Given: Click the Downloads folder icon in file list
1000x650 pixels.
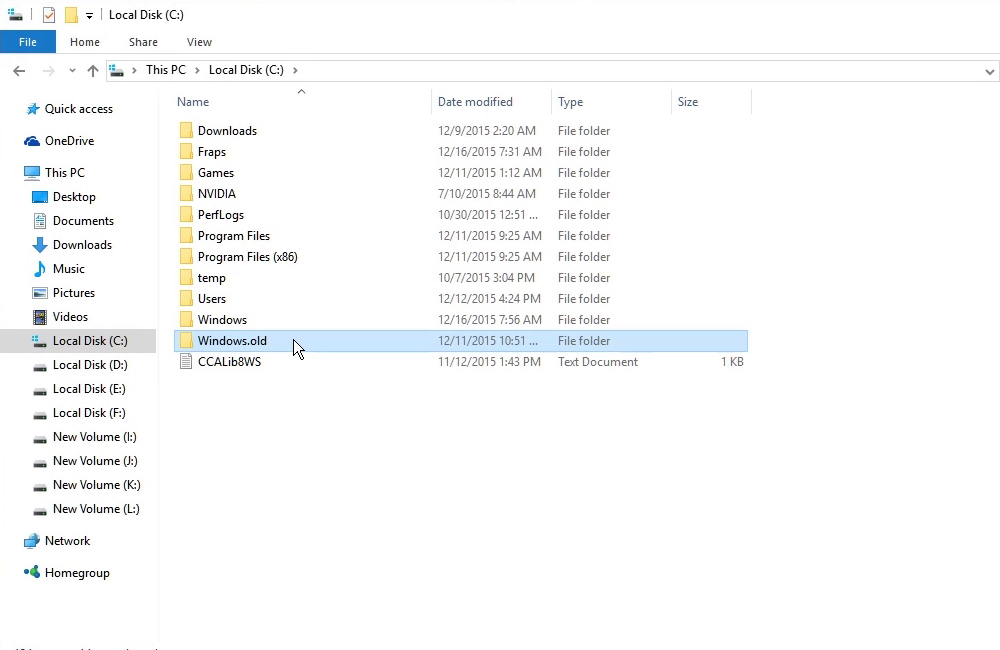Looking at the screenshot, I should coord(186,131).
